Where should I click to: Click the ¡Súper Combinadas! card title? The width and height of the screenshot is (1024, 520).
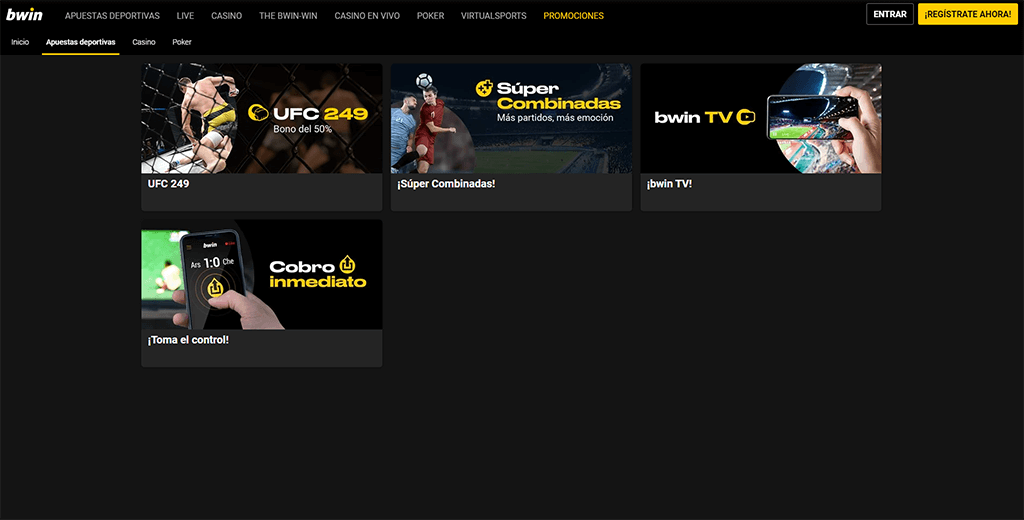(x=446, y=184)
